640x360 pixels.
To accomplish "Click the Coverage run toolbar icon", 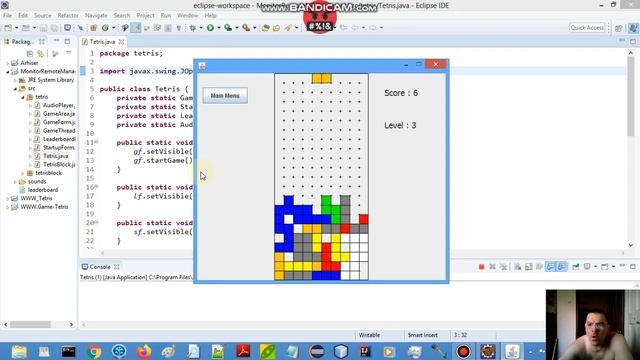I will pyautogui.click(x=228, y=28).
